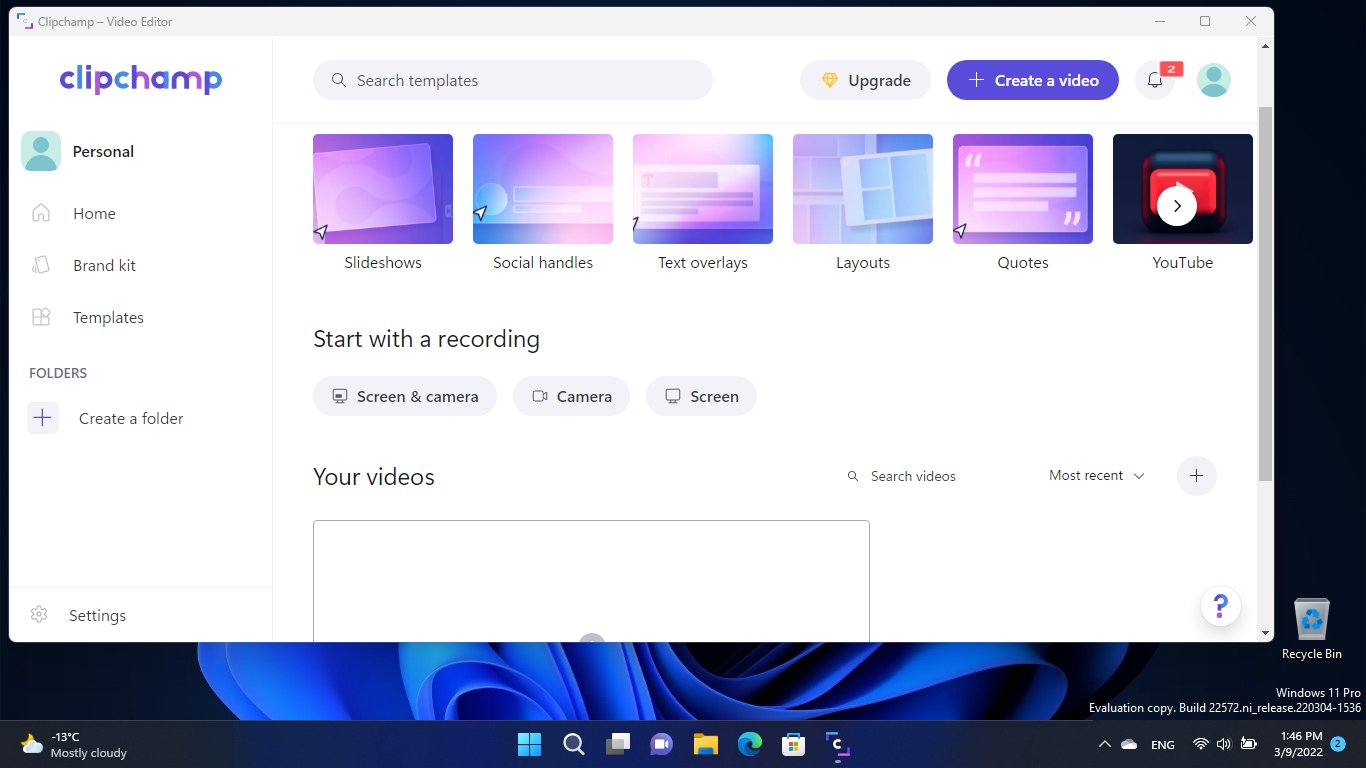Click the Create a folder label
1366x768 pixels.
[x=131, y=419]
